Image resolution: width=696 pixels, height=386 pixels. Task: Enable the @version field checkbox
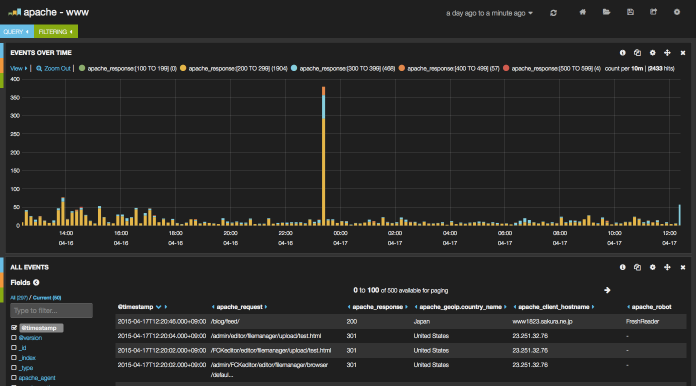pos(14,338)
